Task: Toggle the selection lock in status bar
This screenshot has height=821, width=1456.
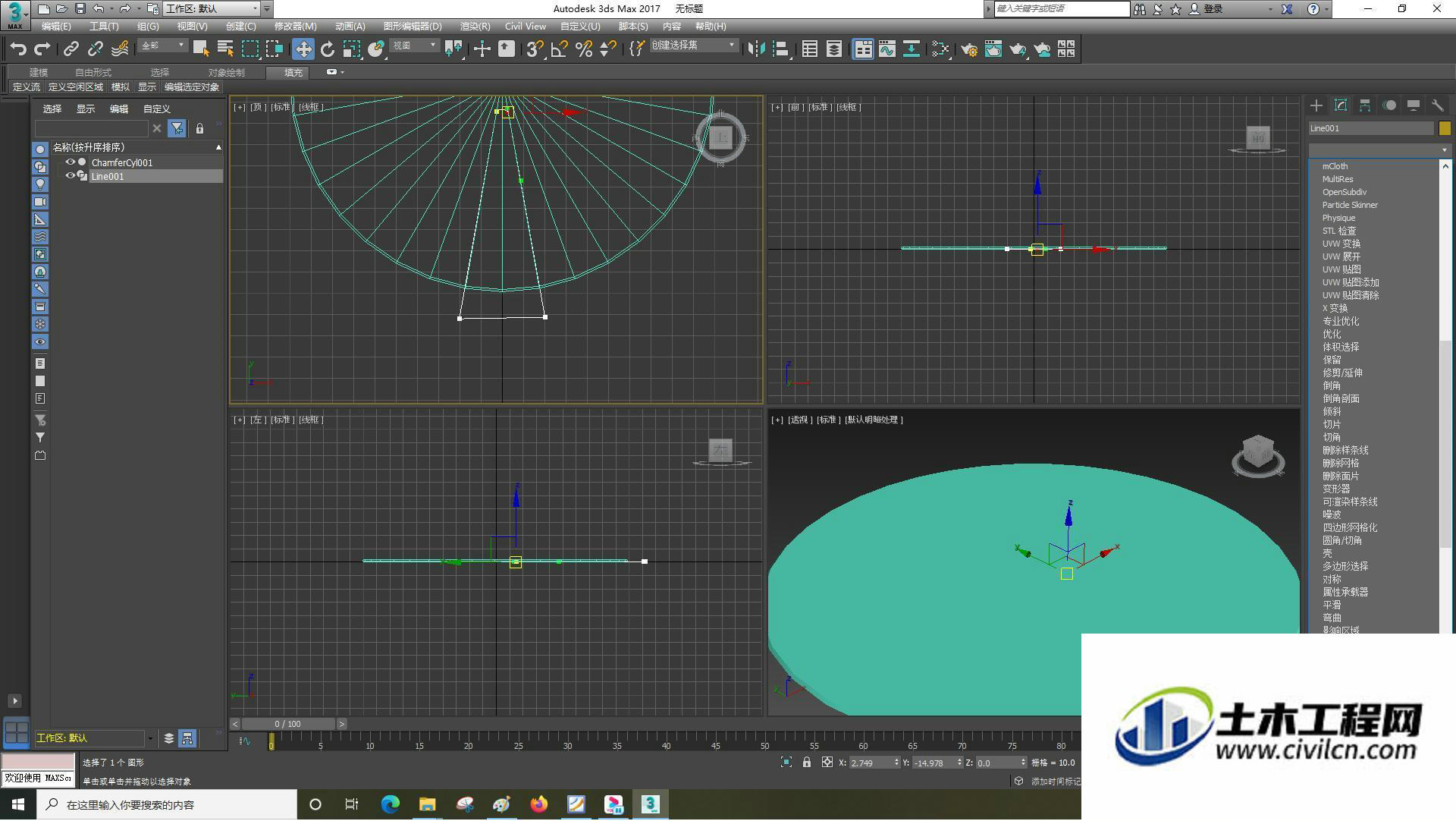Action: point(807,763)
